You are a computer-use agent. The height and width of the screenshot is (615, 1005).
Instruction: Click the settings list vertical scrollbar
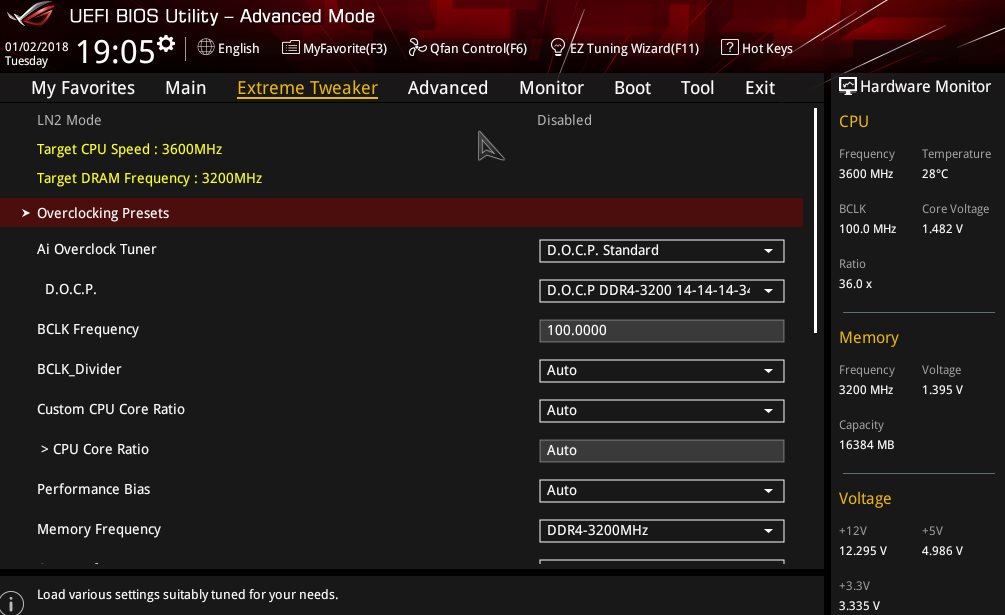click(x=815, y=220)
